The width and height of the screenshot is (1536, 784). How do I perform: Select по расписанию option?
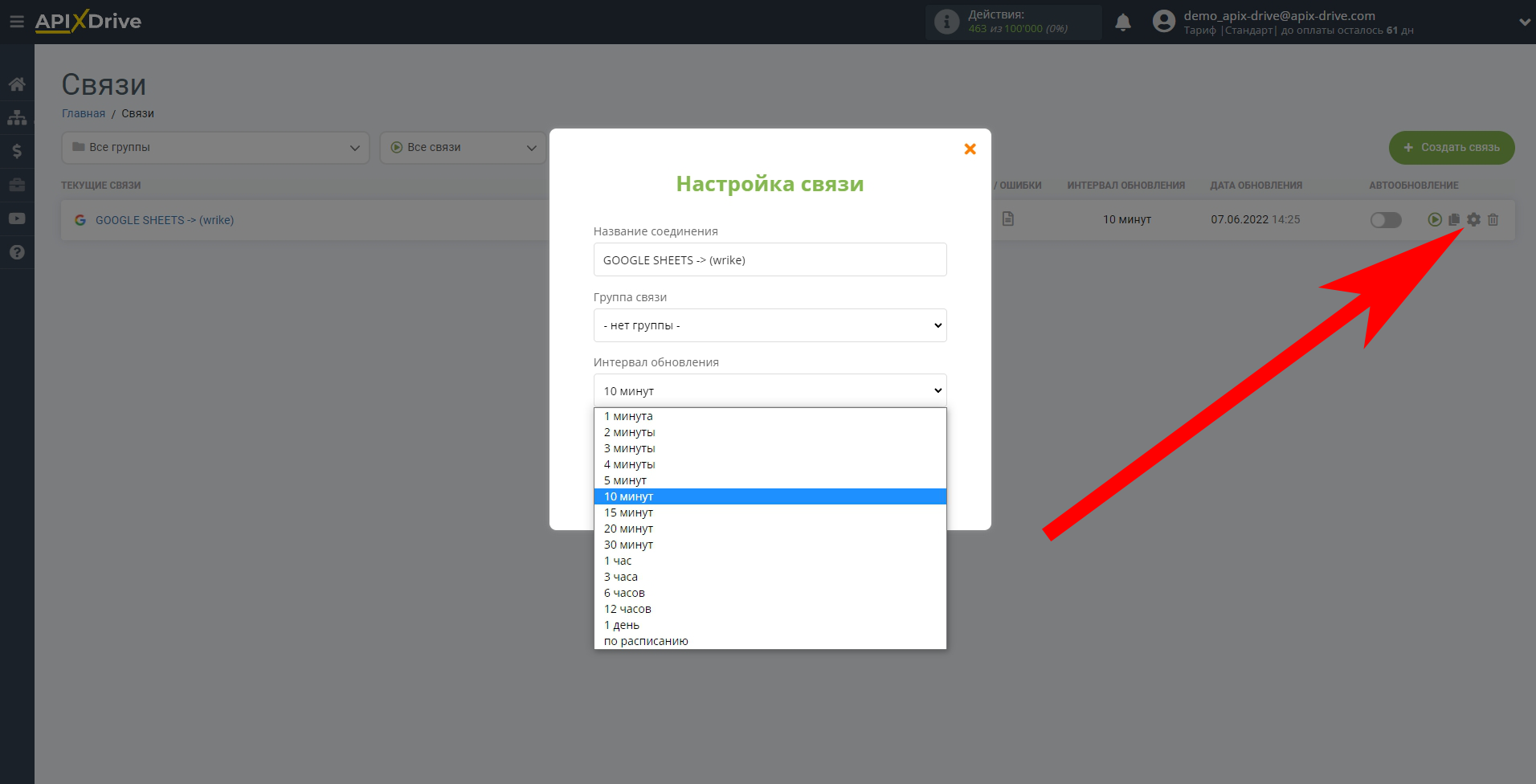coord(770,641)
